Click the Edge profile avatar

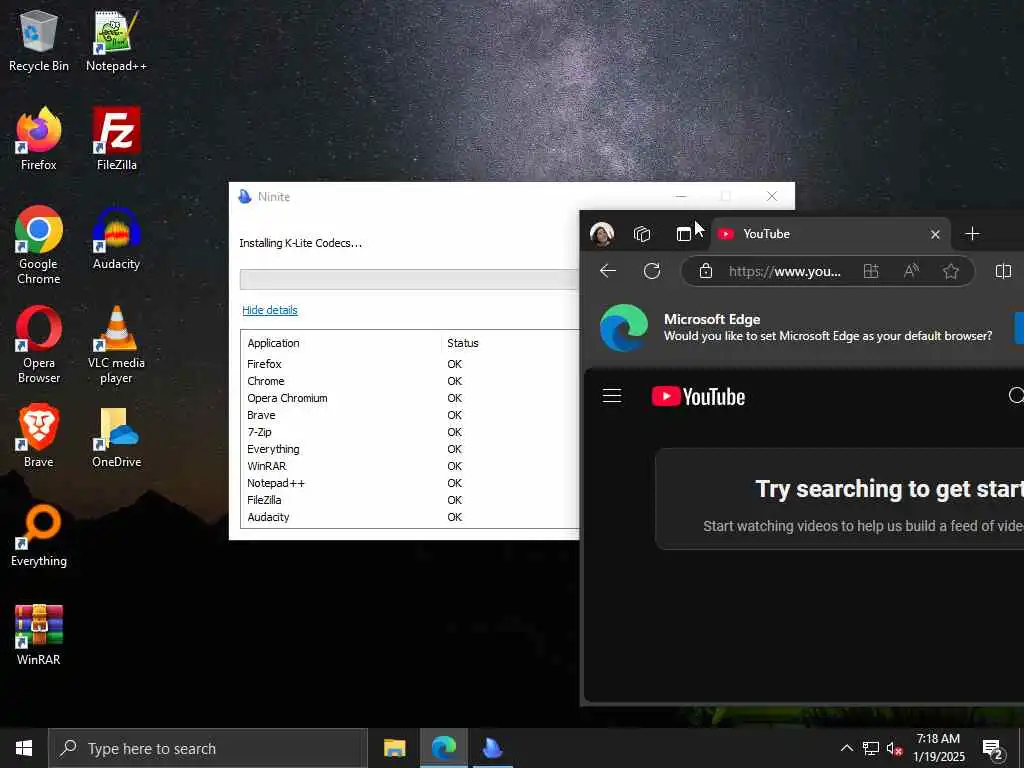point(601,234)
